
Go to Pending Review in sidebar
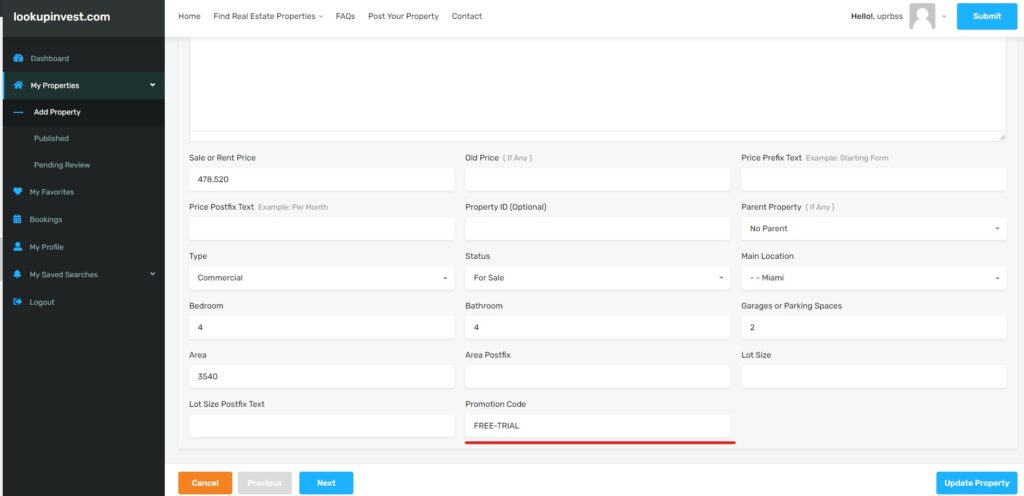pos(62,165)
